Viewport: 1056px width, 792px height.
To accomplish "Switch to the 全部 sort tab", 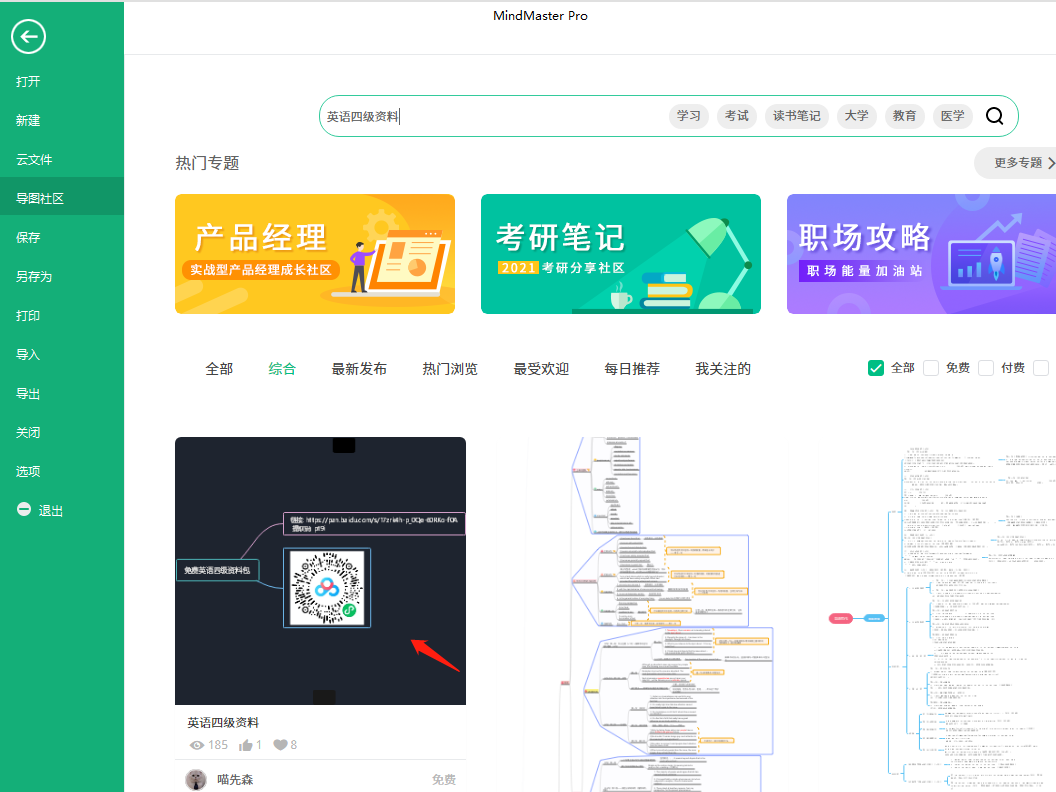I will tap(219, 369).
